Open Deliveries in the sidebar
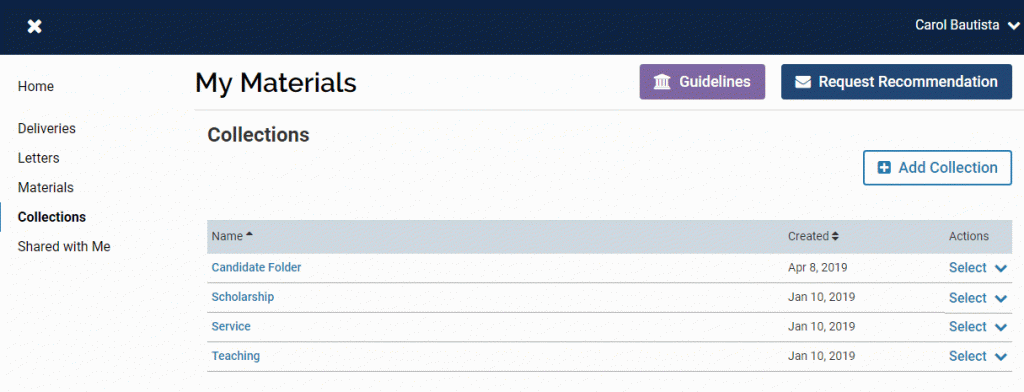This screenshot has height=392, width=1024. pyautogui.click(x=46, y=129)
